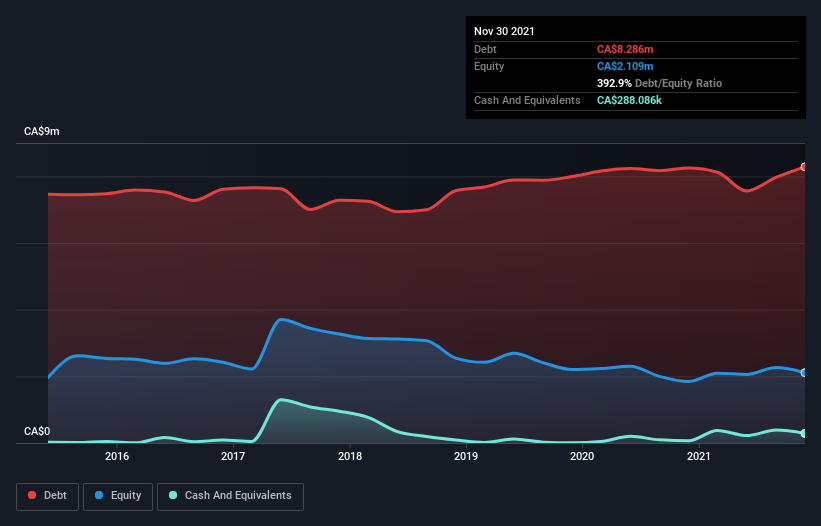Click the 2021 x-axis label
821x526 pixels.
click(x=698, y=456)
